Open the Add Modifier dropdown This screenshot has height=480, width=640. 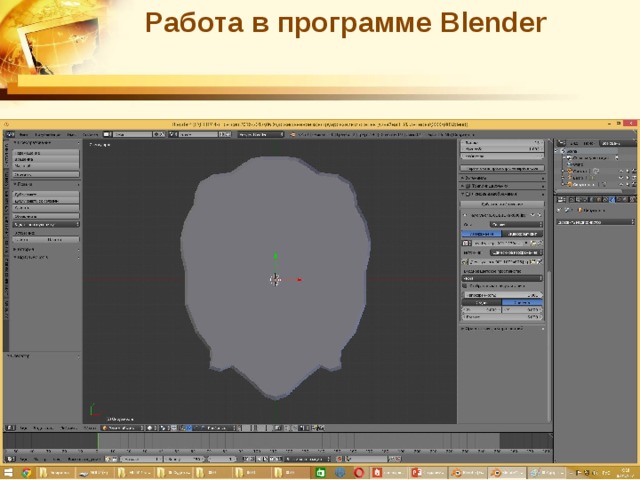click(x=596, y=222)
